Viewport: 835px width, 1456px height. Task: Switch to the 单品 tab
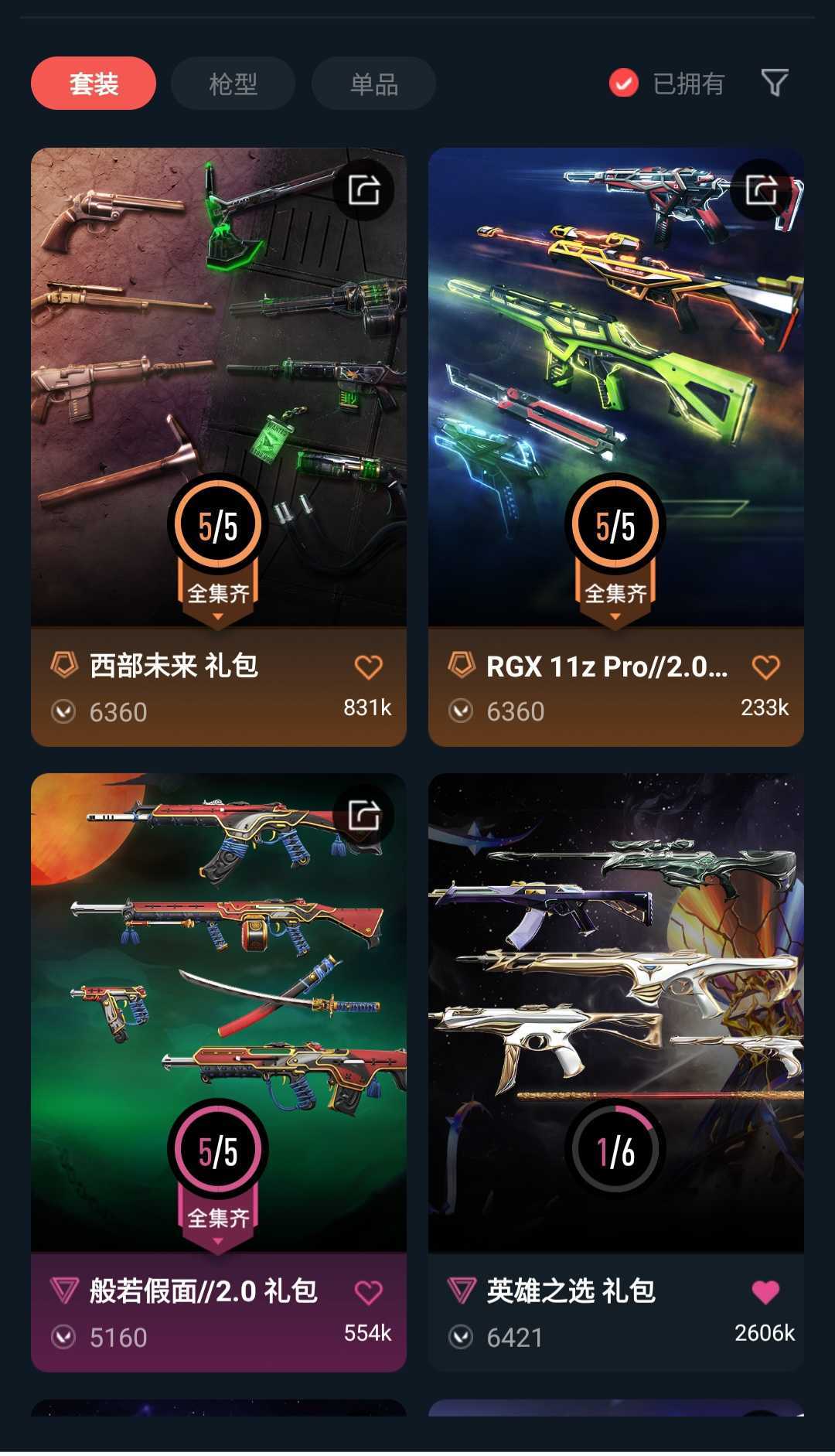point(373,83)
